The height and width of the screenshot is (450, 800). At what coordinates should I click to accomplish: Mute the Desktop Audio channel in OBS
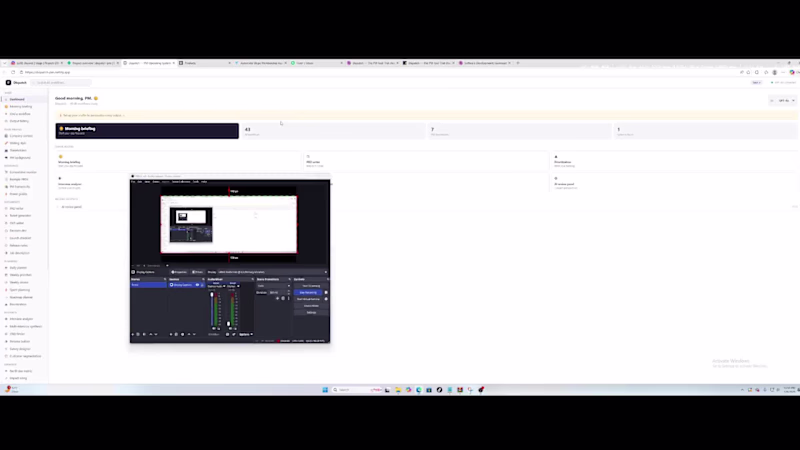214,329
